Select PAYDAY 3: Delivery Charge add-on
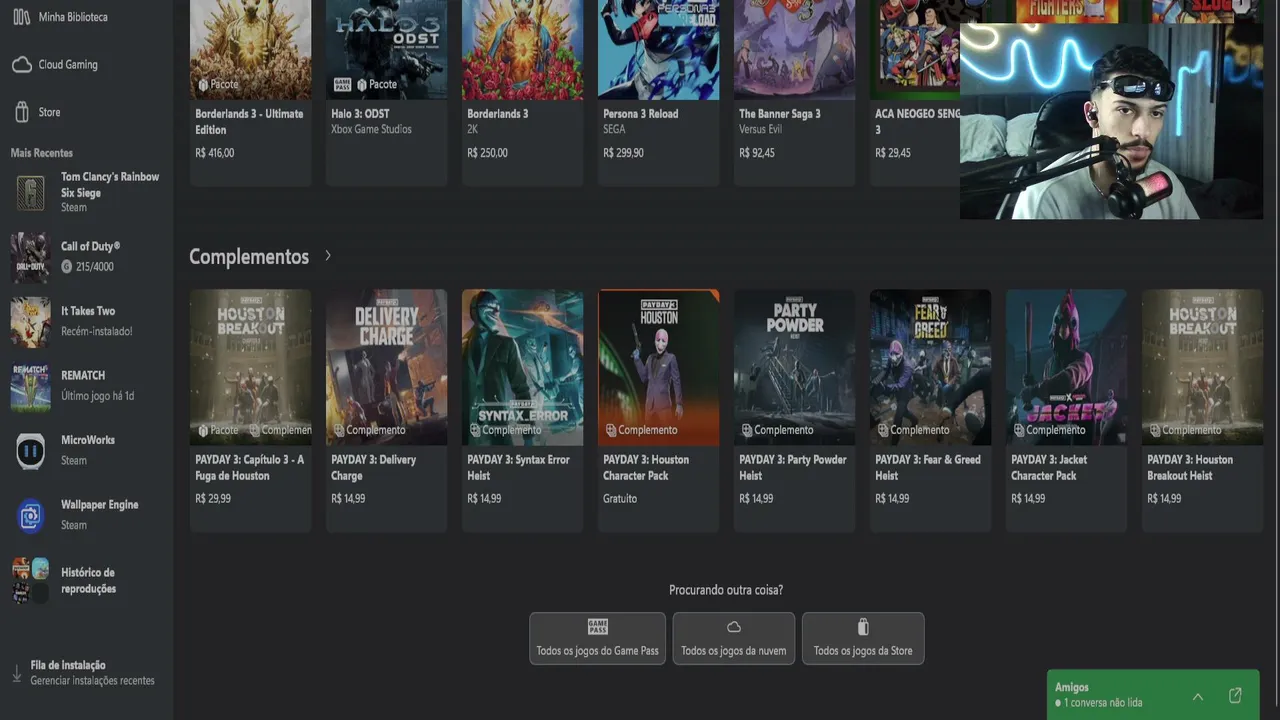 pyautogui.click(x=386, y=410)
